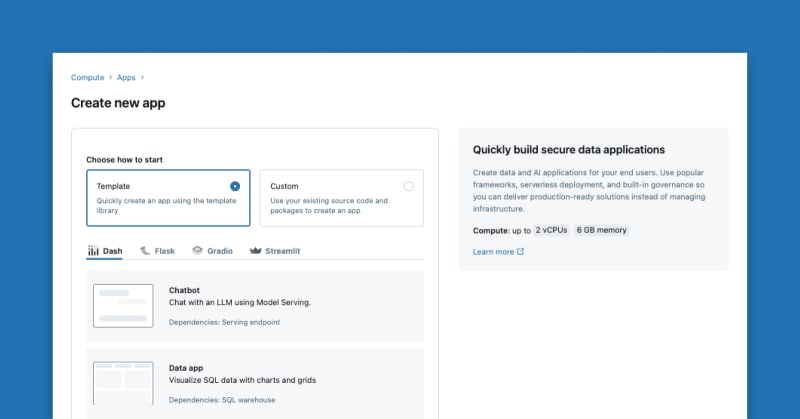Go to Compute in the breadcrumb
Viewport: 800px width, 419px height.
(87, 77)
